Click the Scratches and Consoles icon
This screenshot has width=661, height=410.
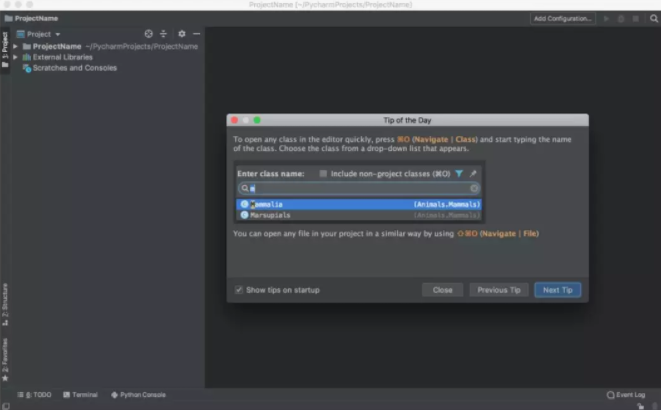click(27, 68)
